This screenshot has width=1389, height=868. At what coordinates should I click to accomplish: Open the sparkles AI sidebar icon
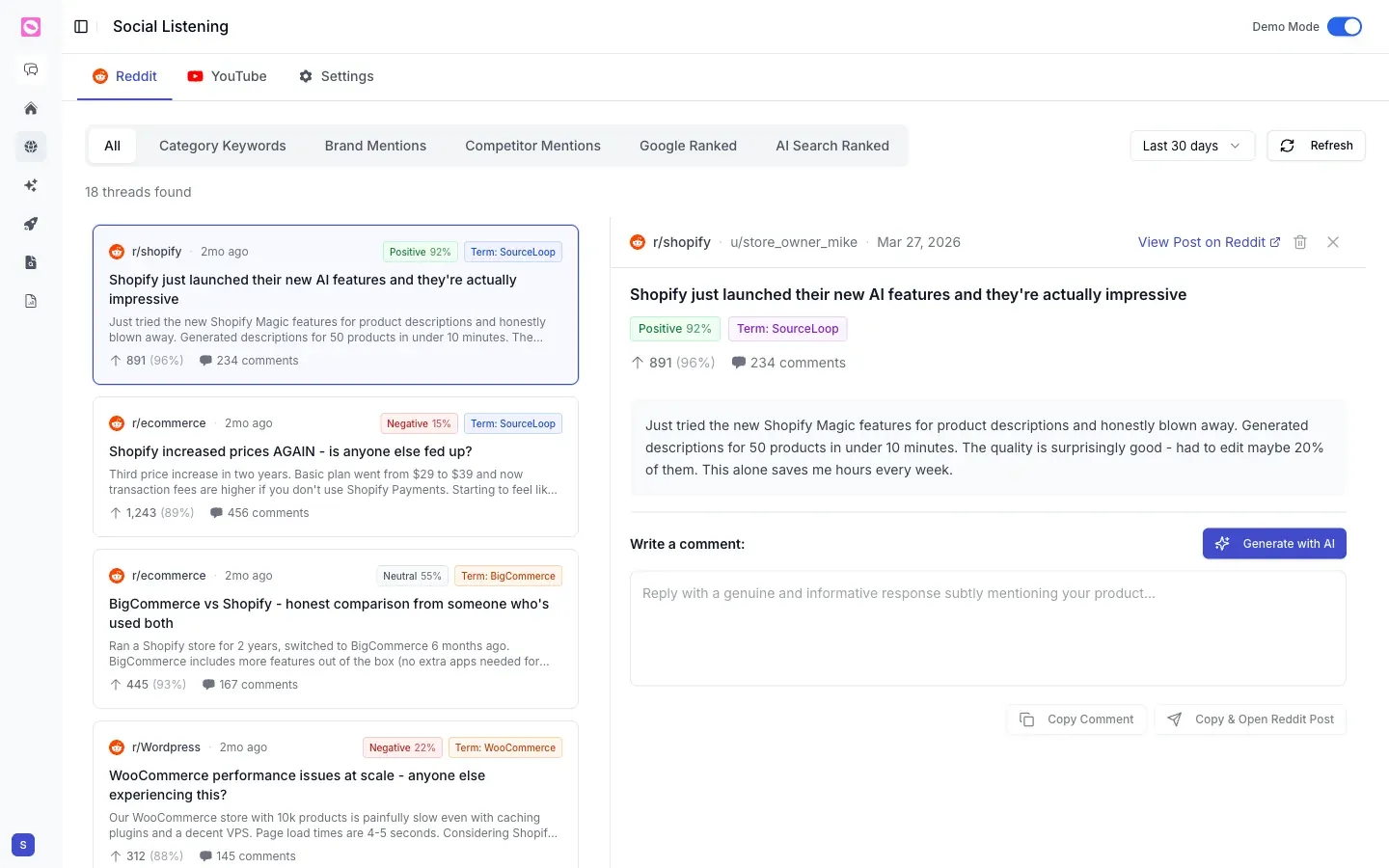point(31,185)
